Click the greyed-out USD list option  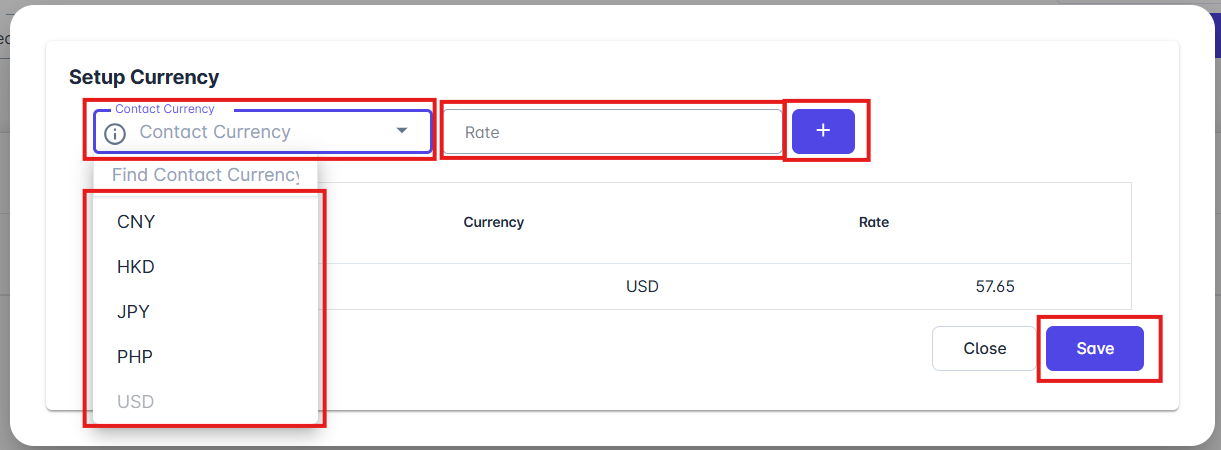pyautogui.click(x=136, y=402)
